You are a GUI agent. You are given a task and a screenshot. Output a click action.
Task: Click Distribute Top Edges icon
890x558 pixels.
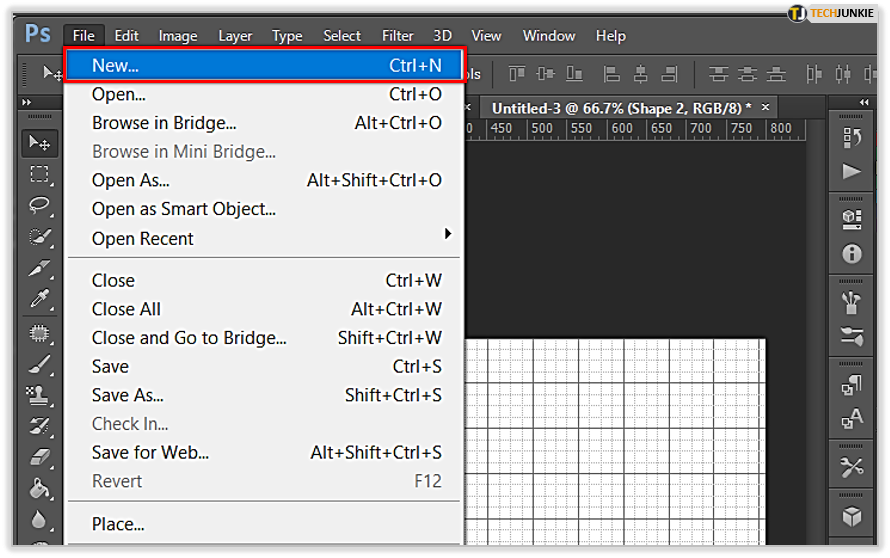click(718, 74)
